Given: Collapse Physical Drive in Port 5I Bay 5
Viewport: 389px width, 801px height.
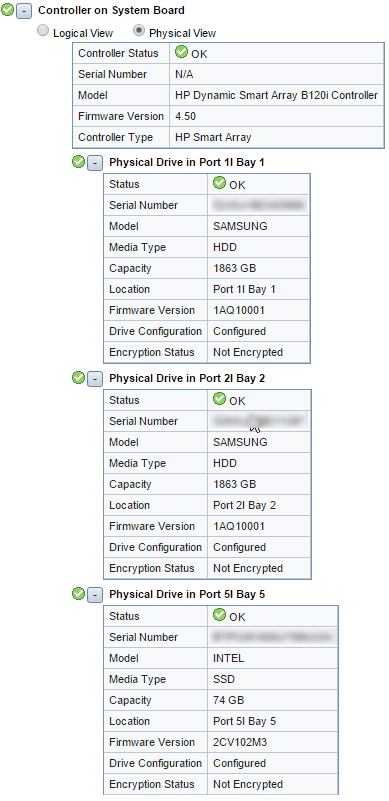Looking at the screenshot, I should tap(95, 595).
